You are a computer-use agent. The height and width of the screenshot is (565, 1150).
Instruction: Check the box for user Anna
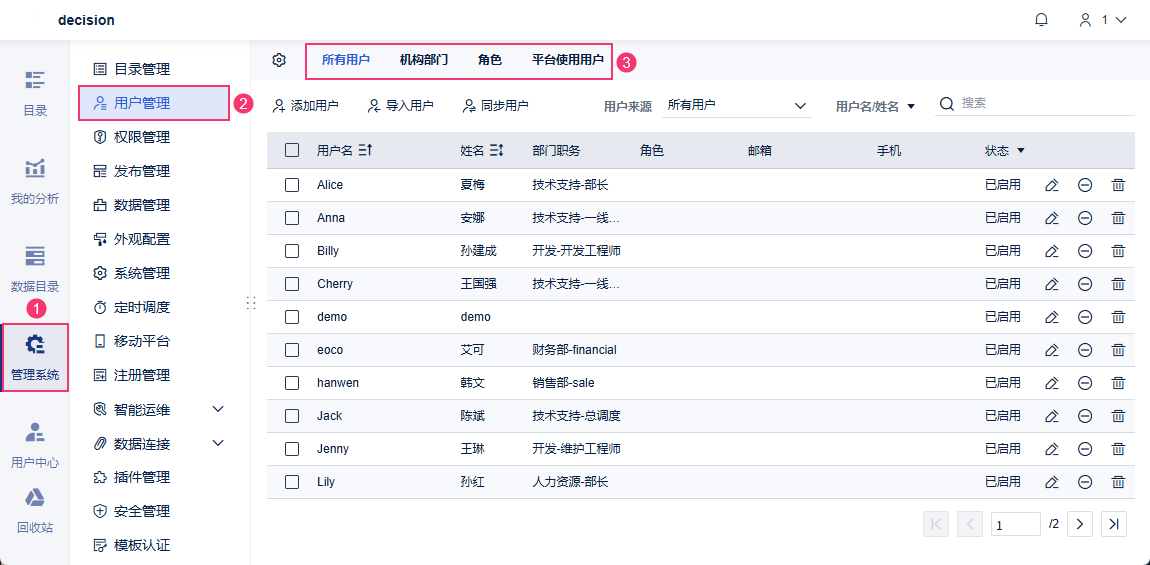click(292, 218)
